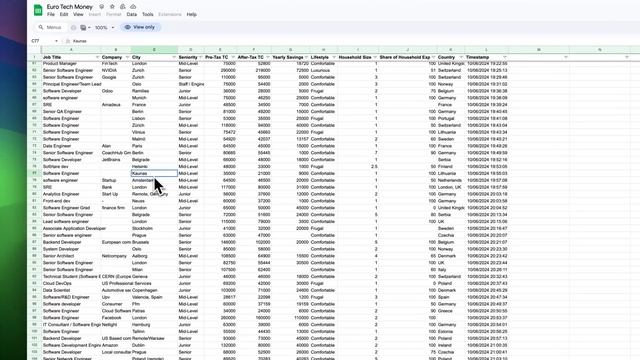The image size is (640, 360).
Task: Open the Share of Household Exp filter
Action: [433, 57]
